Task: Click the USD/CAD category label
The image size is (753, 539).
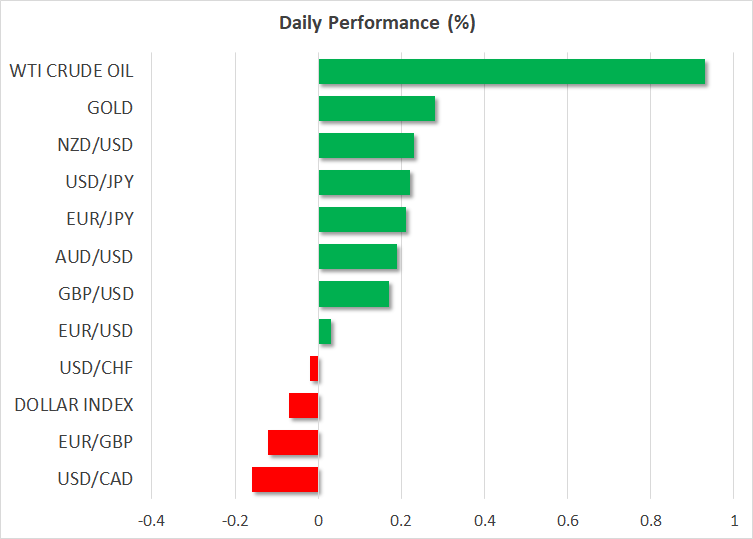Action: pos(96,479)
